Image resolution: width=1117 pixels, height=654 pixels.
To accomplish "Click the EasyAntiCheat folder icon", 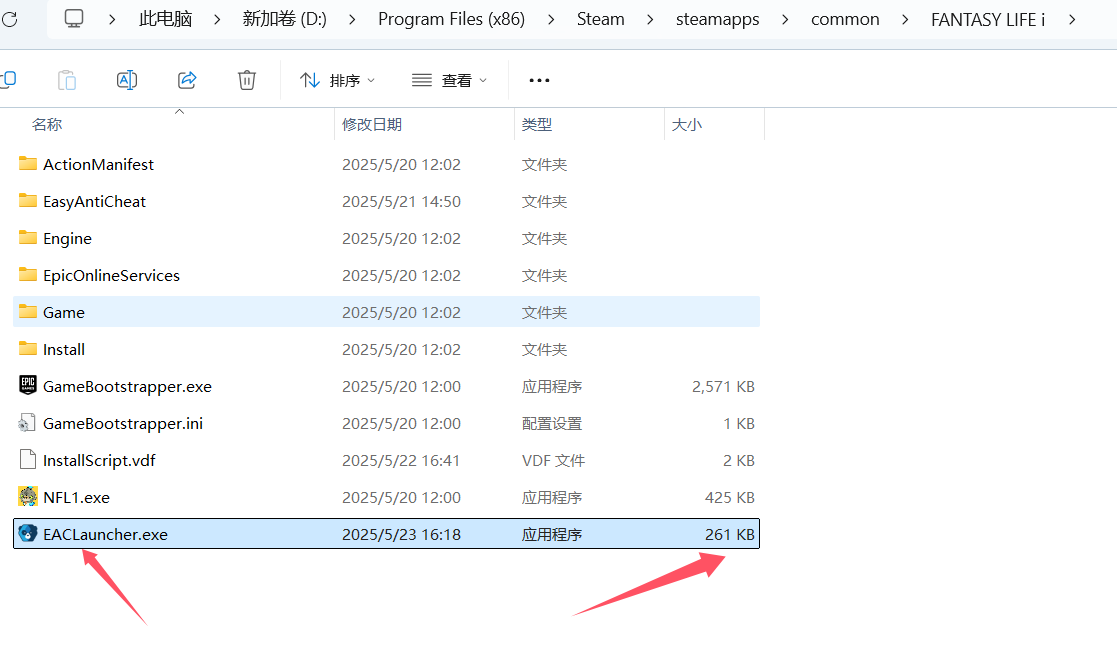I will coord(28,201).
